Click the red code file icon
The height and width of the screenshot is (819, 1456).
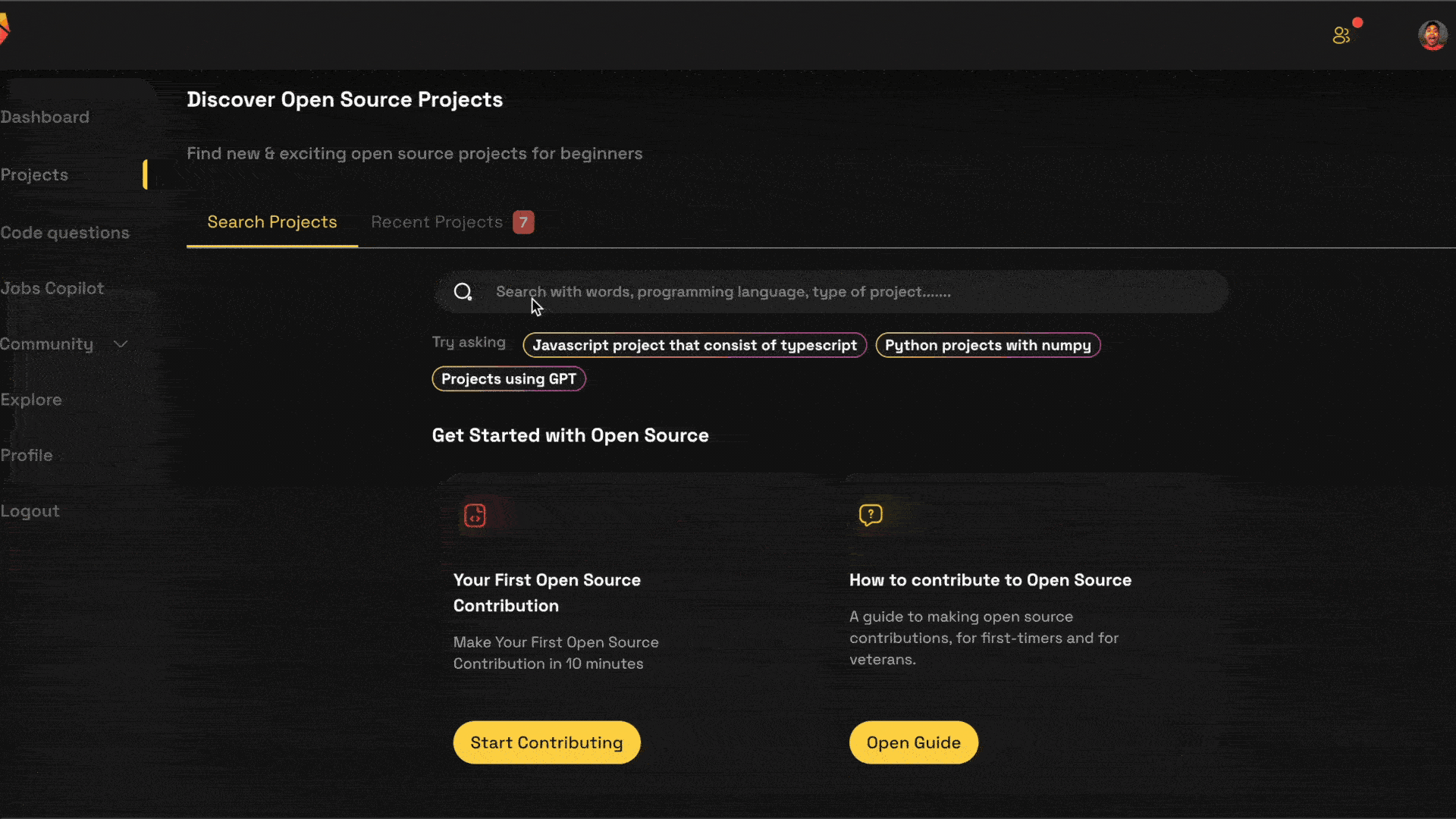[x=475, y=516]
